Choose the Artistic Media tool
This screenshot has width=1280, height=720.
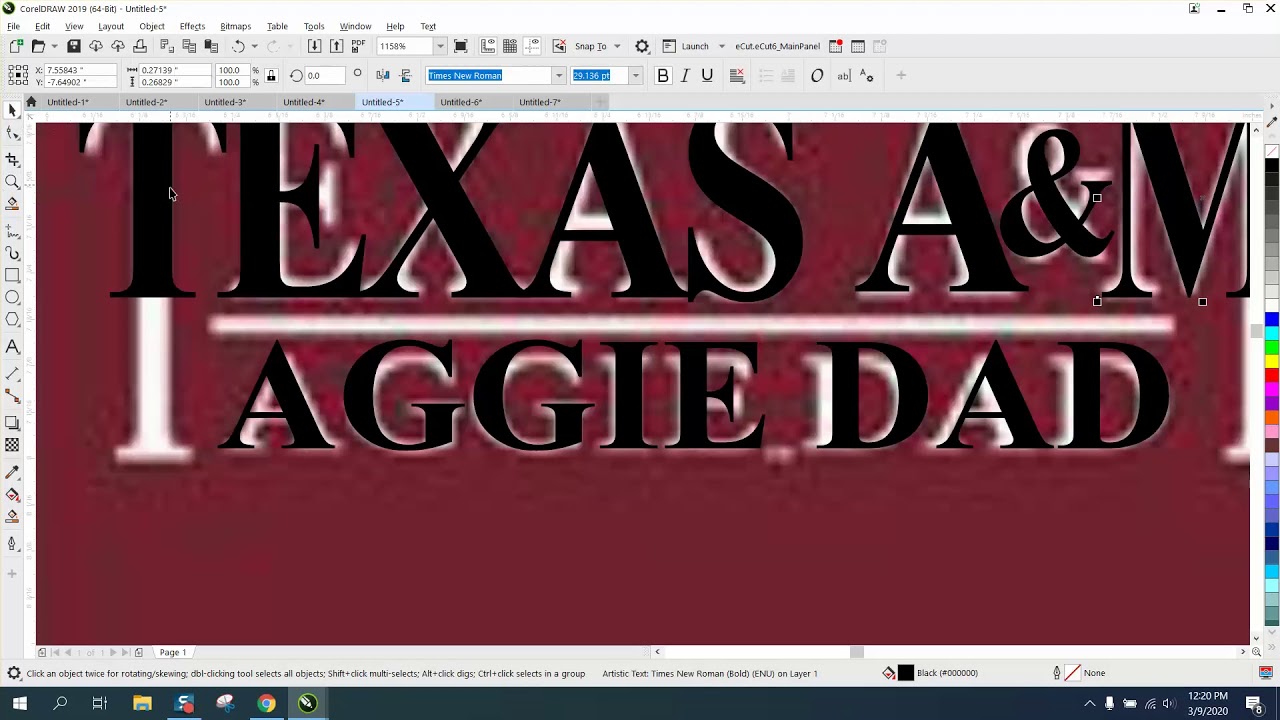[12, 254]
